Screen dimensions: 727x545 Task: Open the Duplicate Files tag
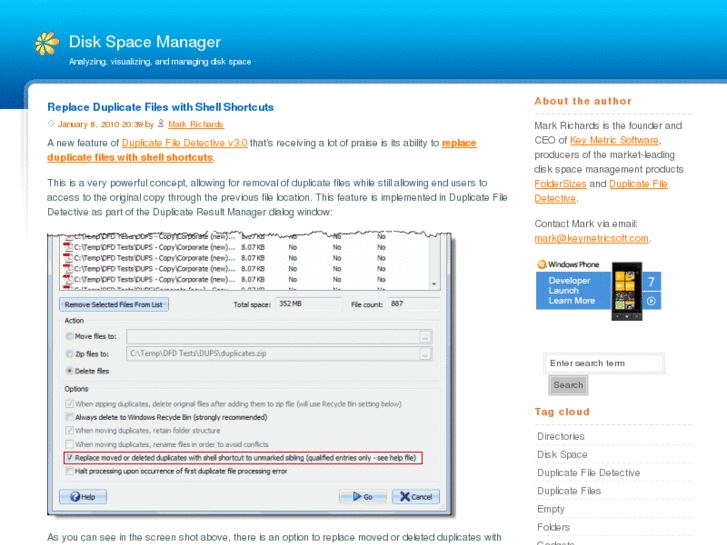click(x=569, y=491)
